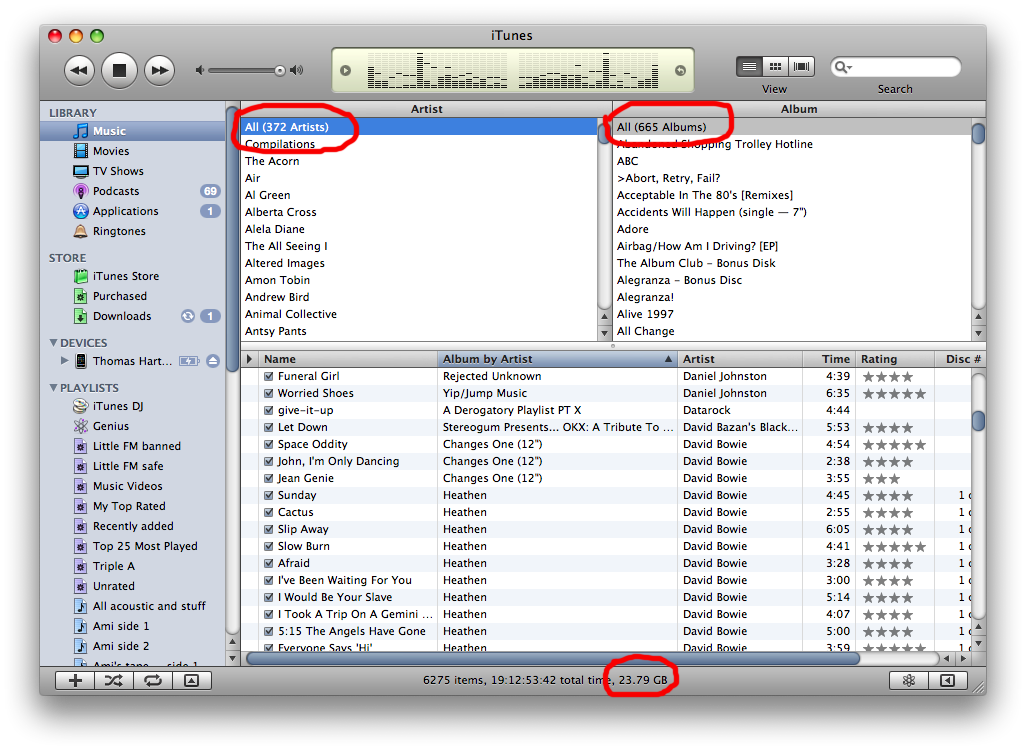Set rating for the Sunday track
Viewport: 1026px width, 750px height.
coord(888,496)
